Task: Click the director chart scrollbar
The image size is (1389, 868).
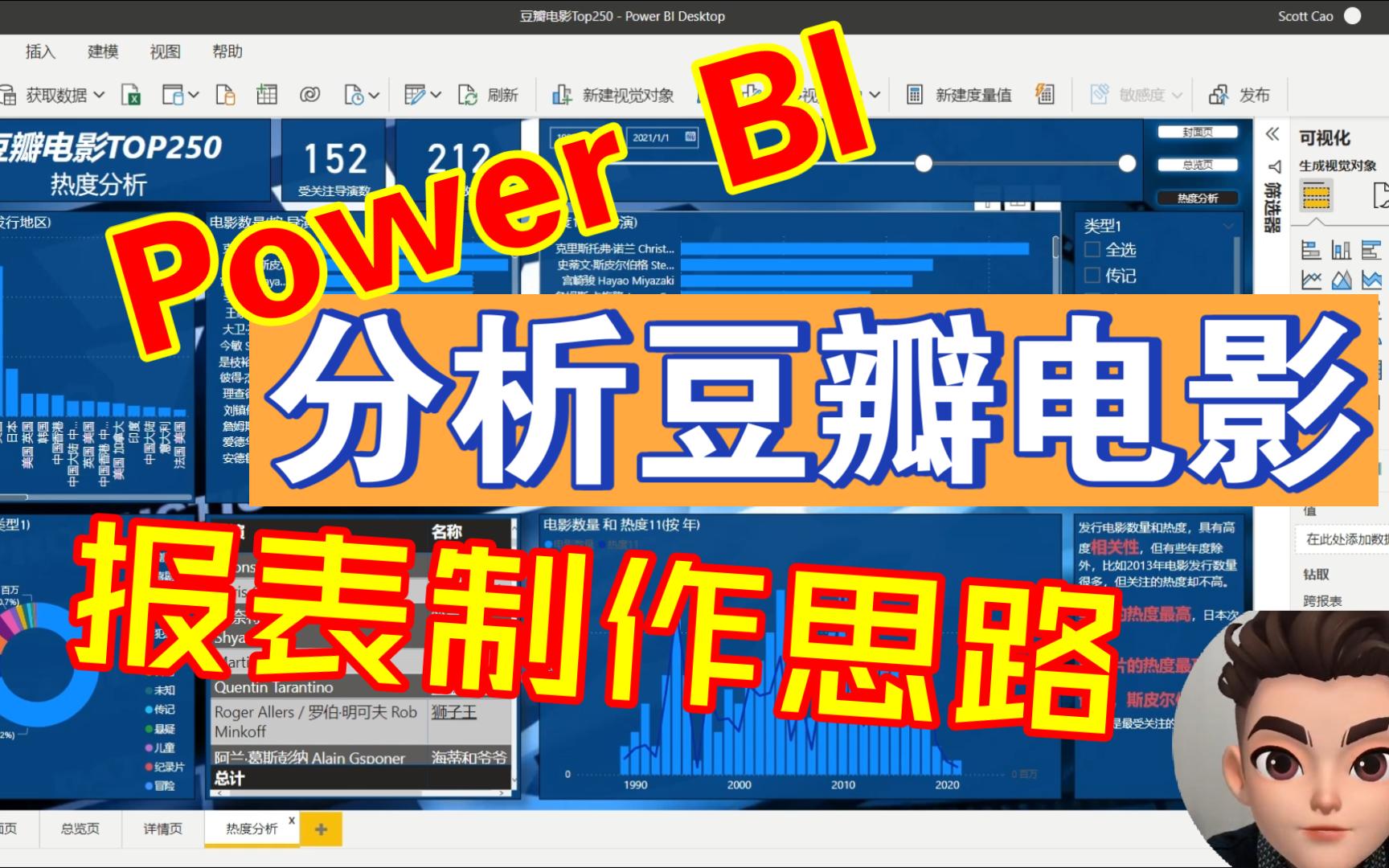Action: [1056, 249]
